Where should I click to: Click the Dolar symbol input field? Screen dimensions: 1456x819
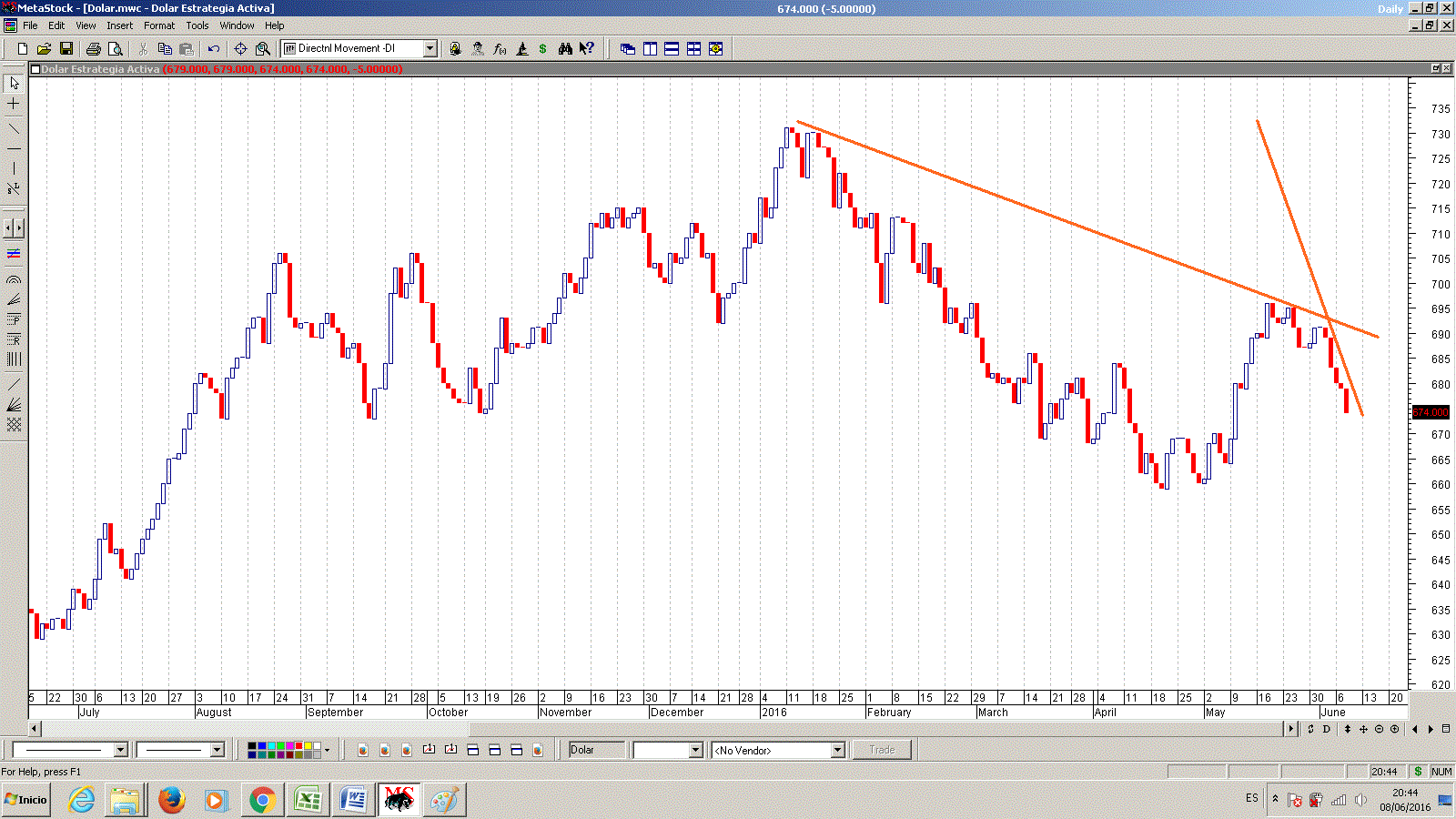596,750
